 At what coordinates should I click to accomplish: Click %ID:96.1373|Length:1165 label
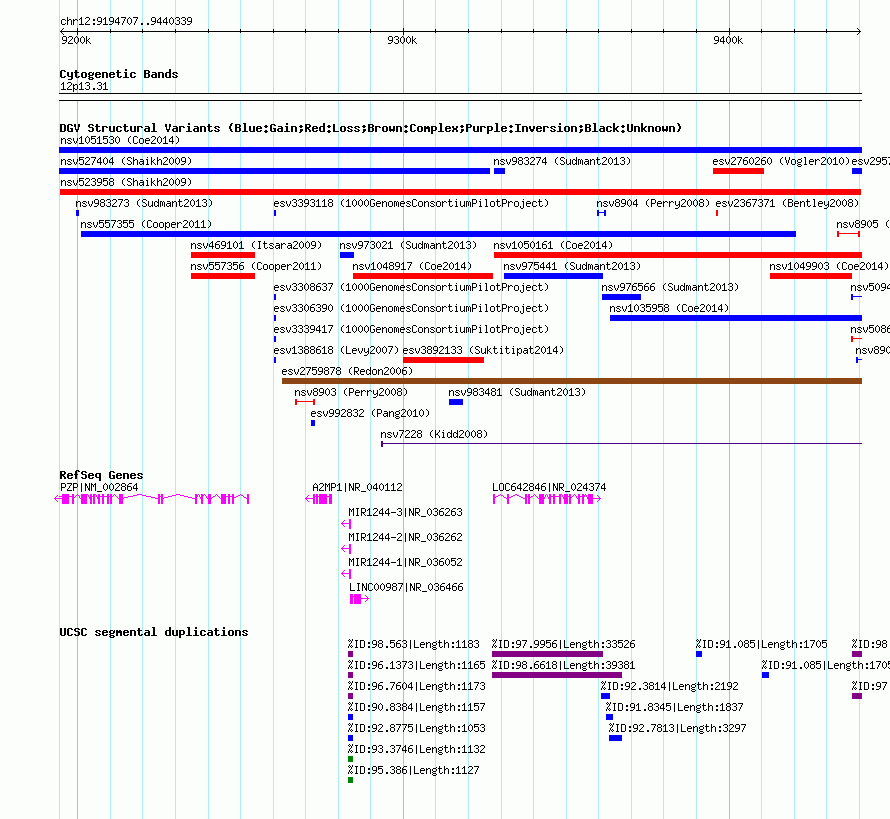(x=417, y=666)
